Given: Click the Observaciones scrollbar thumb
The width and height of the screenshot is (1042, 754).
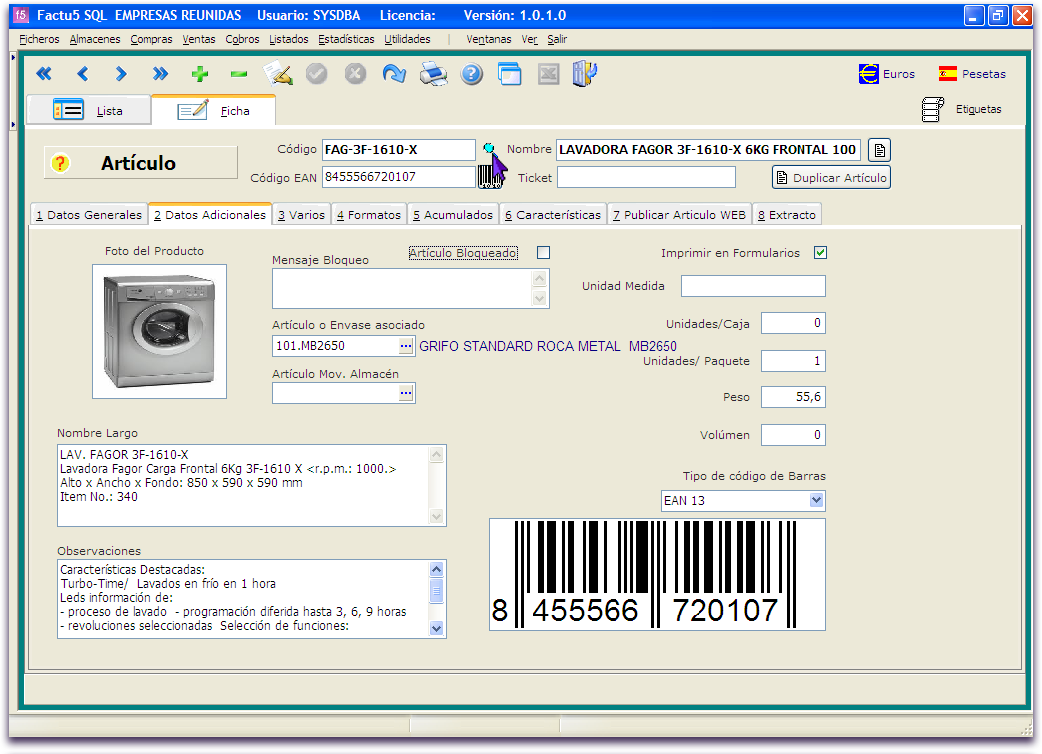Looking at the screenshot, I should (x=436, y=591).
